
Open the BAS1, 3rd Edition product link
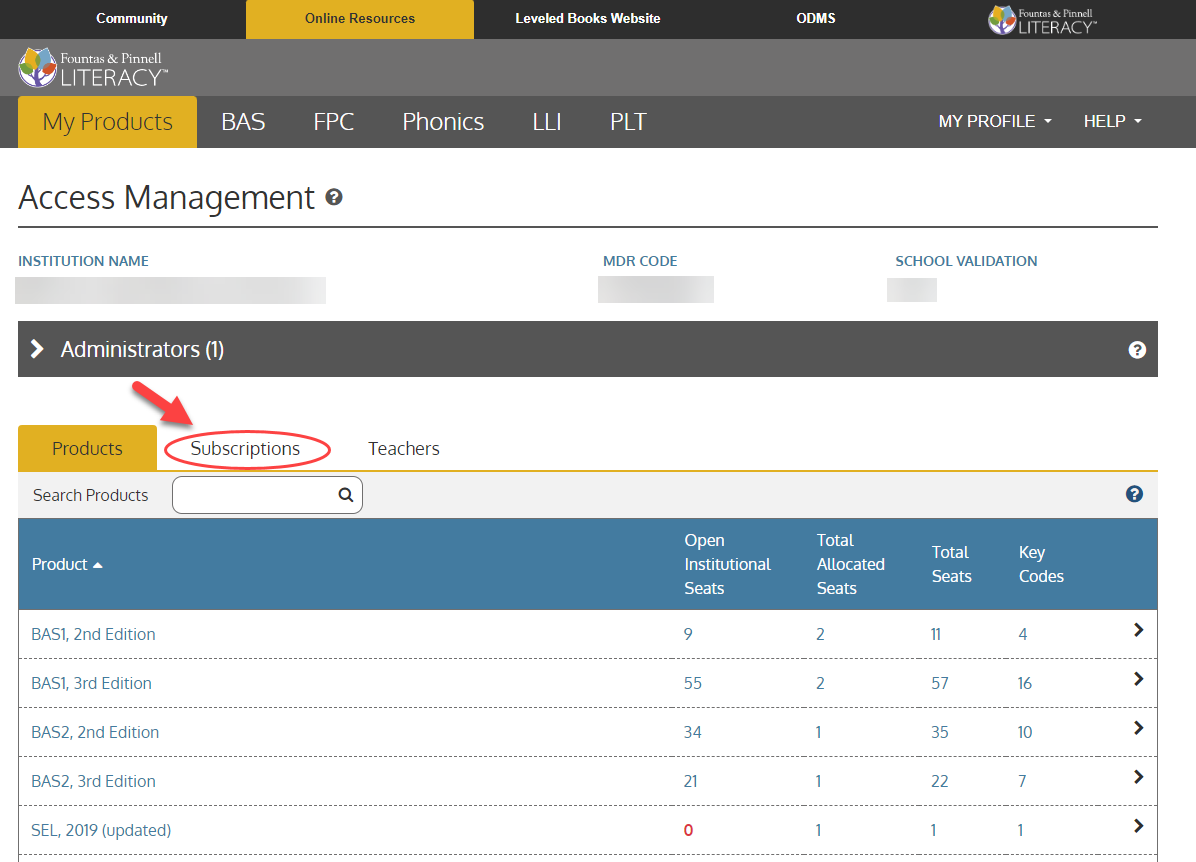(x=91, y=683)
